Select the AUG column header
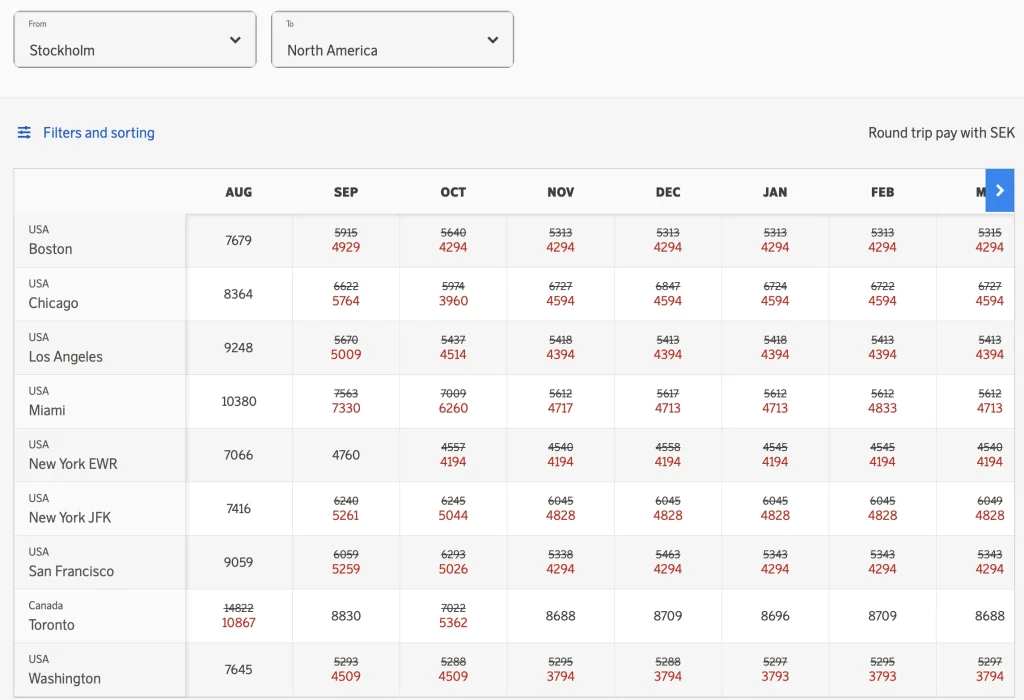This screenshot has height=700, width=1024. (238, 192)
